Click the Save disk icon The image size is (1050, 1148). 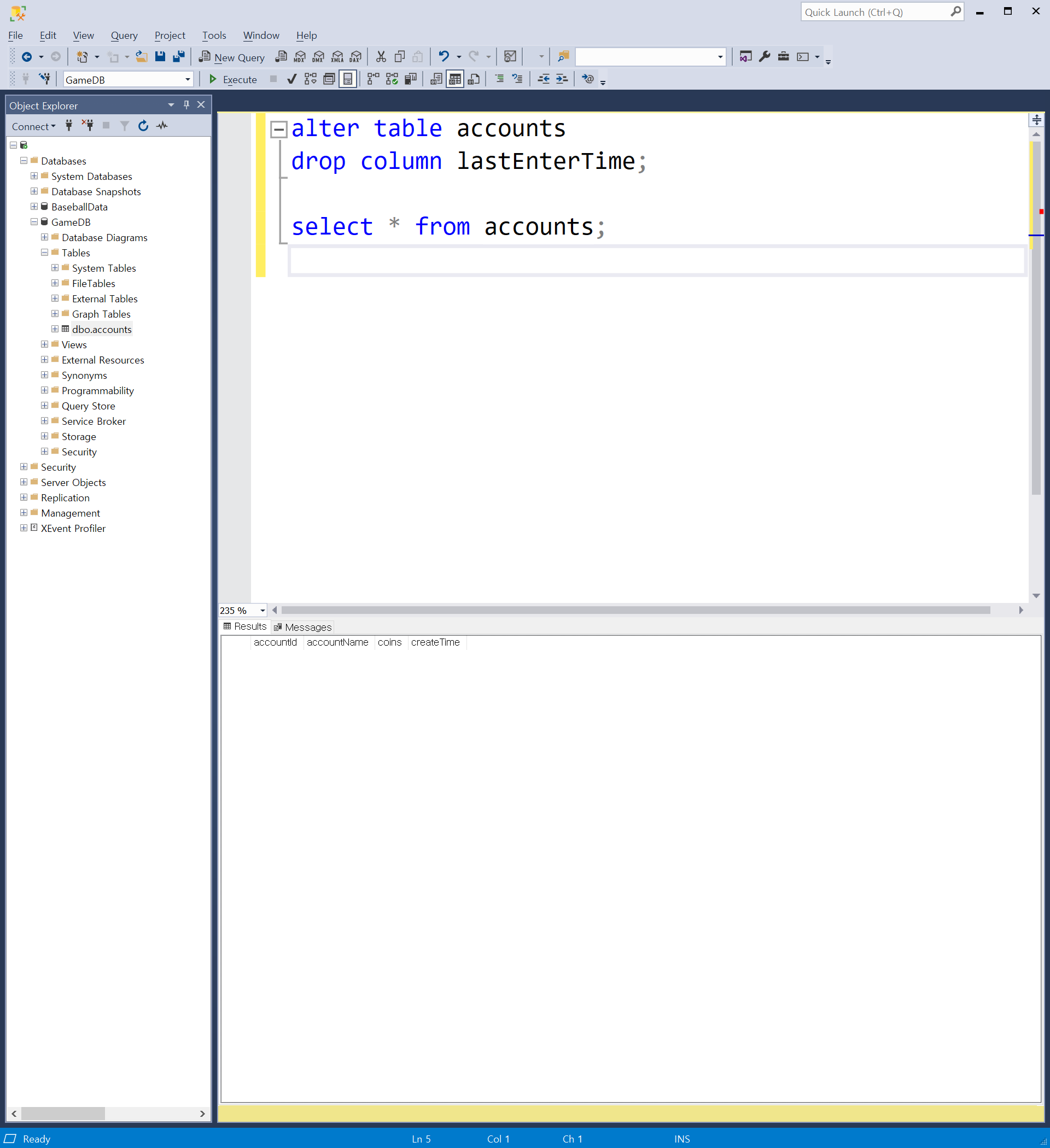(160, 56)
